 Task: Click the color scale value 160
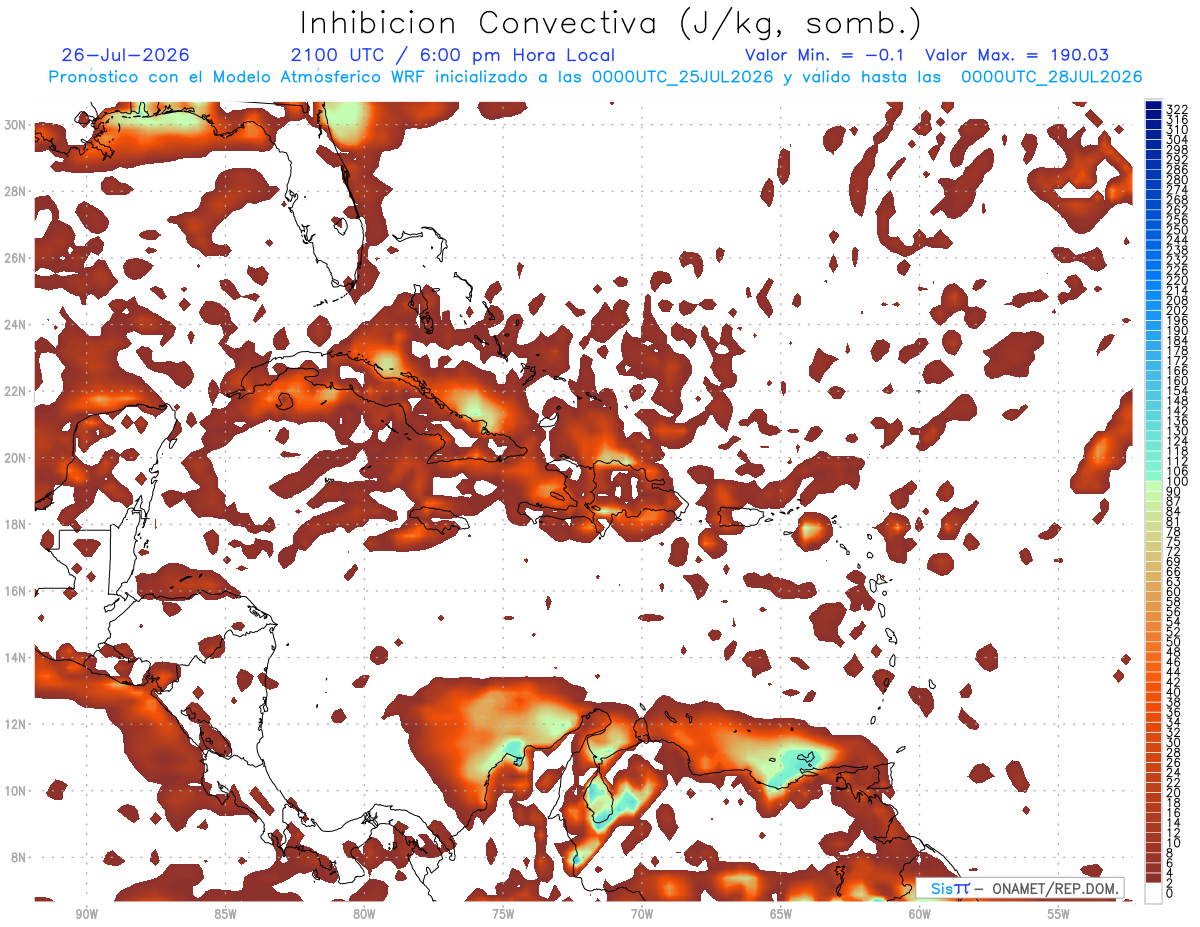[x=1177, y=381]
